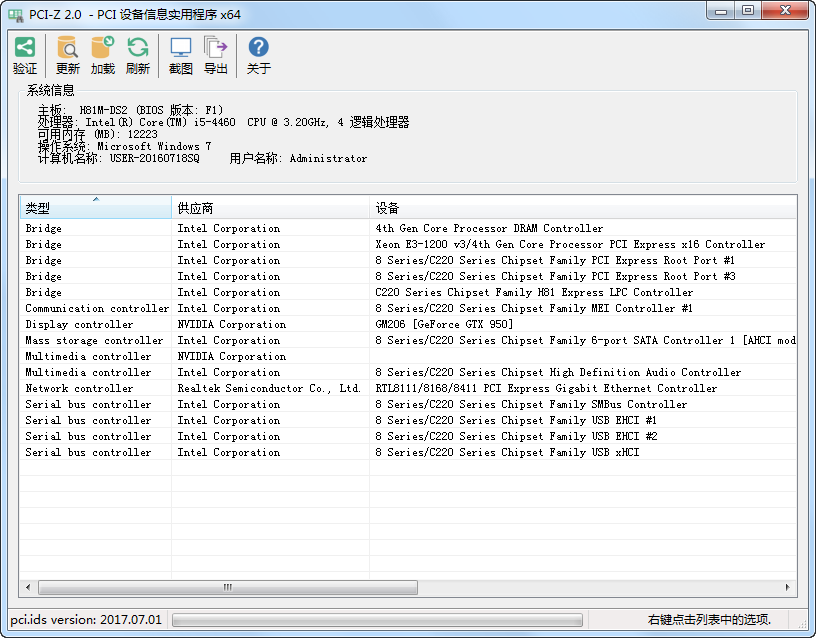Select the High Definition Audio Controller row
Viewport: 816px width, 638px height.
[x=558, y=372]
